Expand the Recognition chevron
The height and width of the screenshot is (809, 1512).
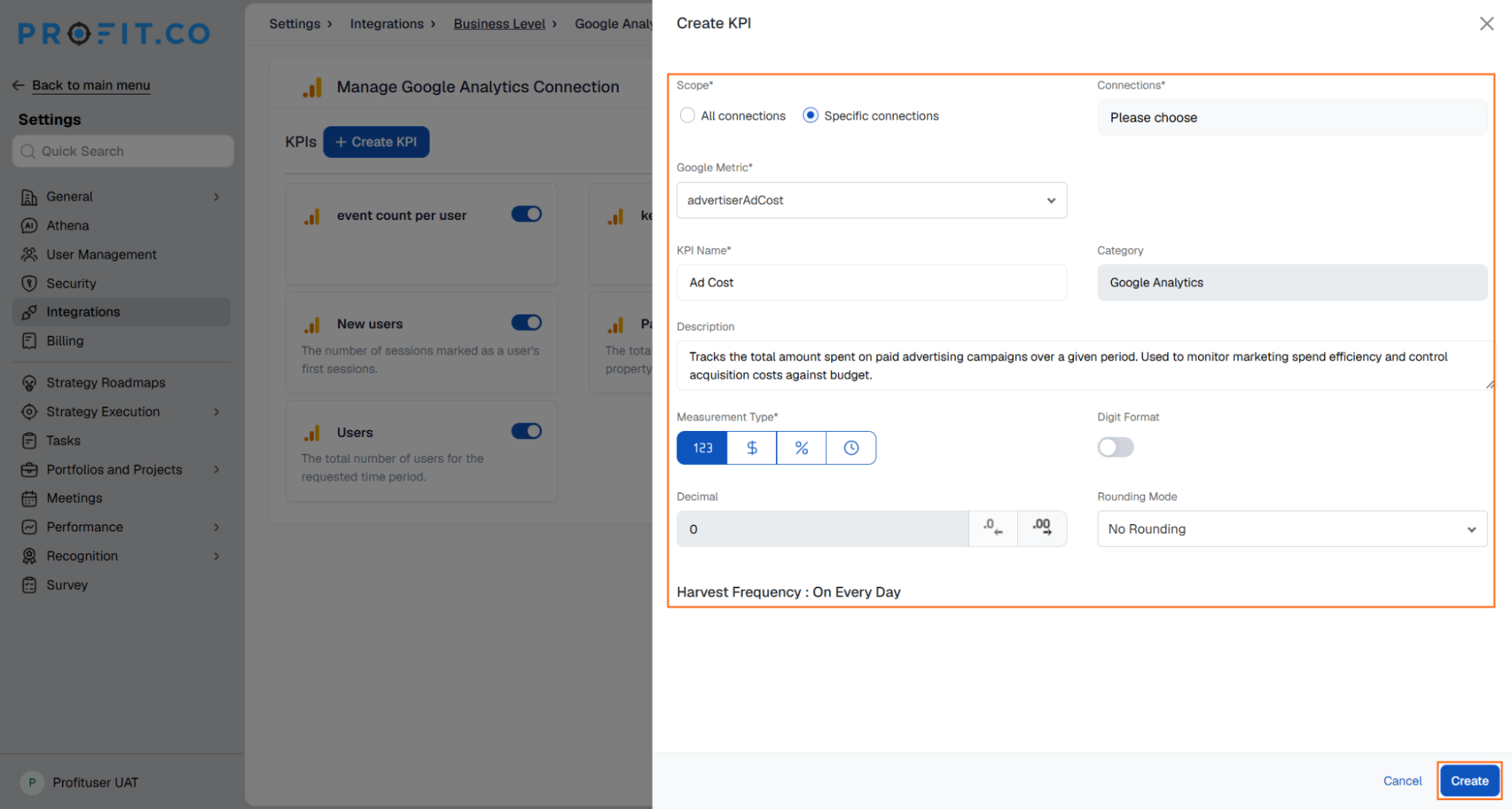216,556
